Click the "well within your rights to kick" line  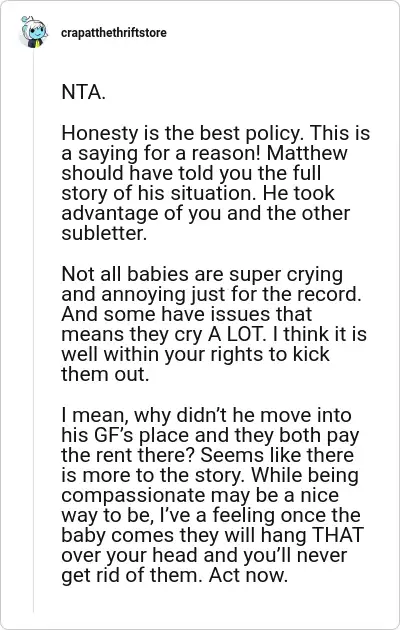[x=196, y=354]
